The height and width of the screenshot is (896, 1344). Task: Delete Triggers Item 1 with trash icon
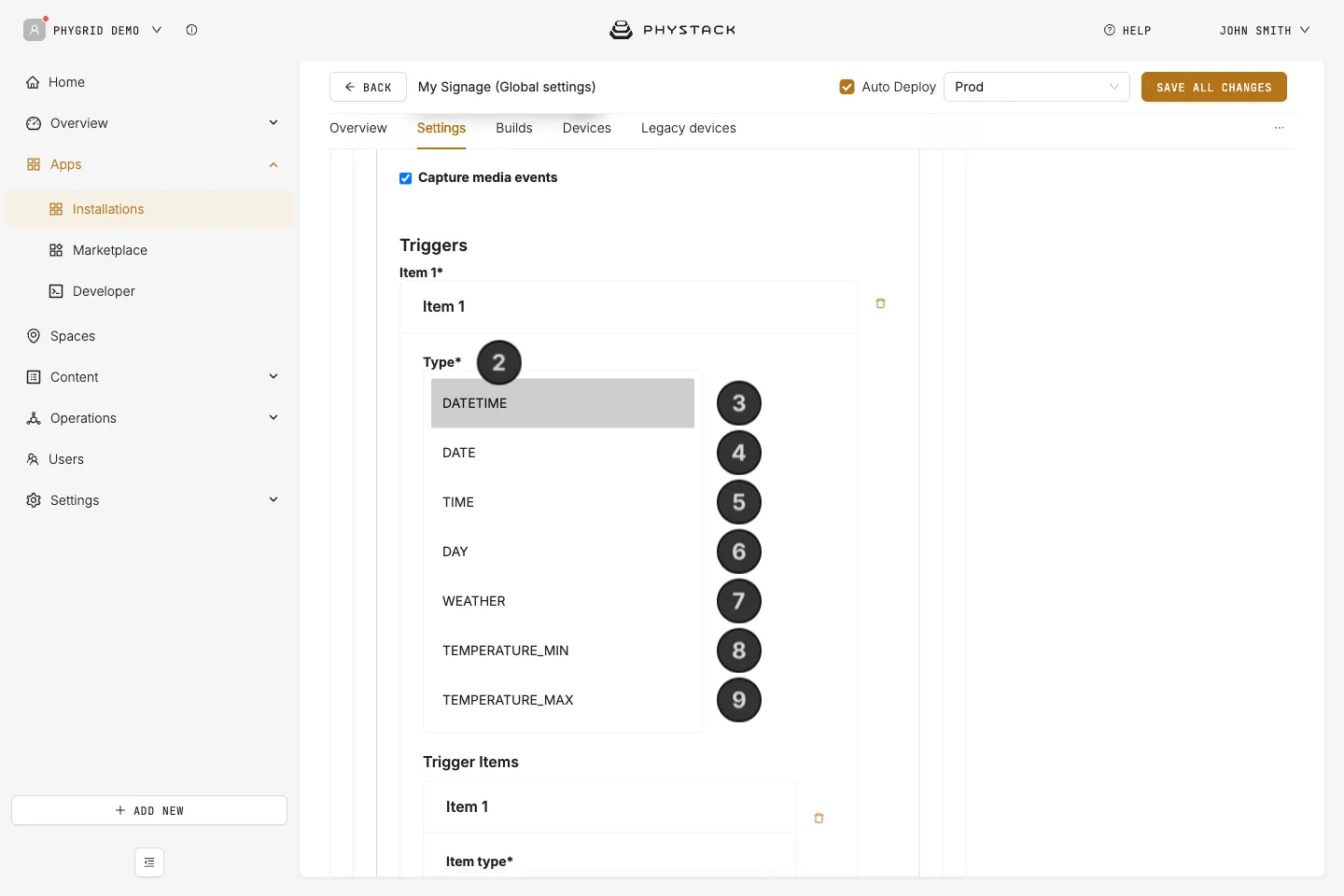[880, 303]
